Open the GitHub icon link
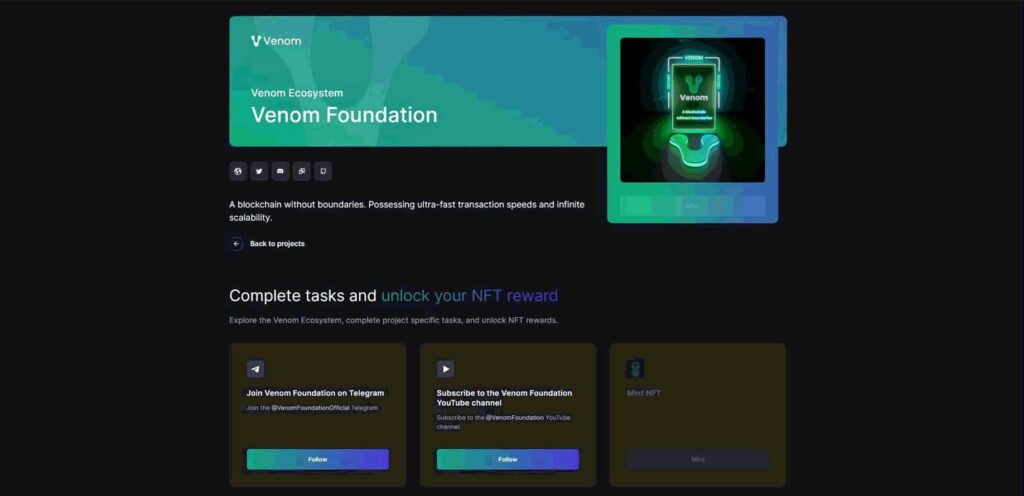1024x496 pixels. 323,171
